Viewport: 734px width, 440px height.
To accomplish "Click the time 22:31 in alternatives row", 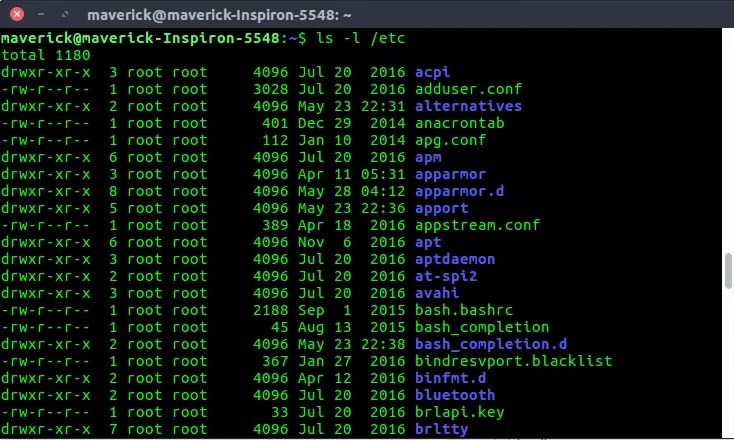I will (x=383, y=106).
